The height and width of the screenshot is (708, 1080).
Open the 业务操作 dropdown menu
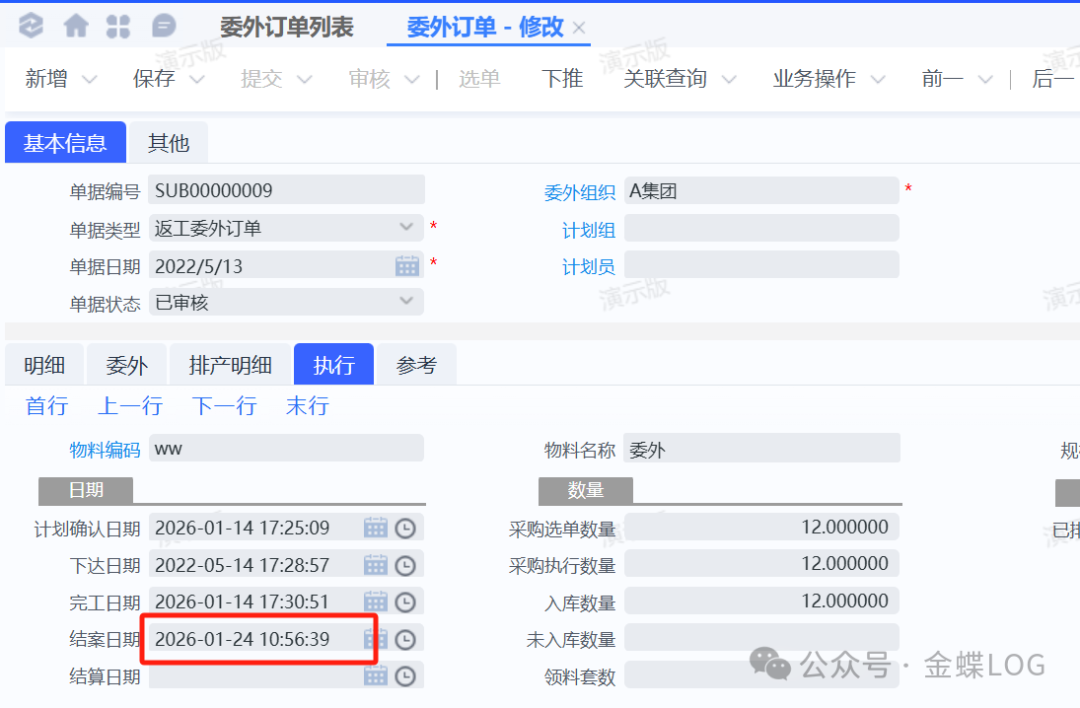(878, 80)
